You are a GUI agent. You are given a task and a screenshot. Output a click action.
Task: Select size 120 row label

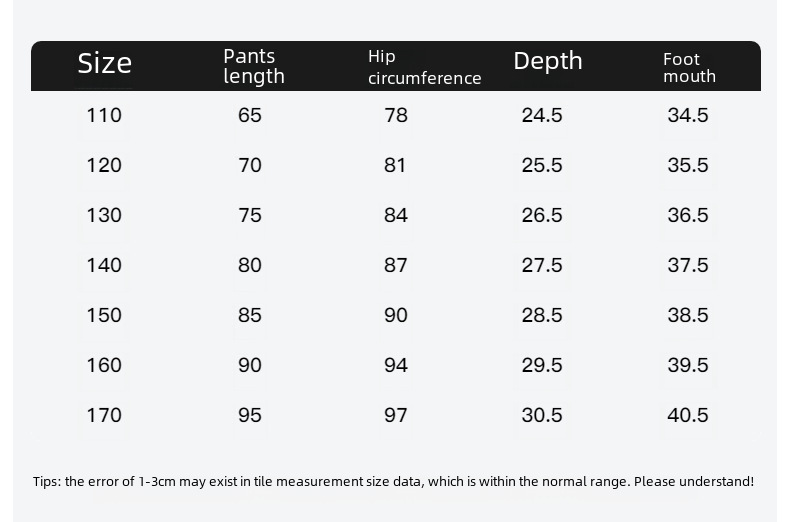pyautogui.click(x=104, y=165)
